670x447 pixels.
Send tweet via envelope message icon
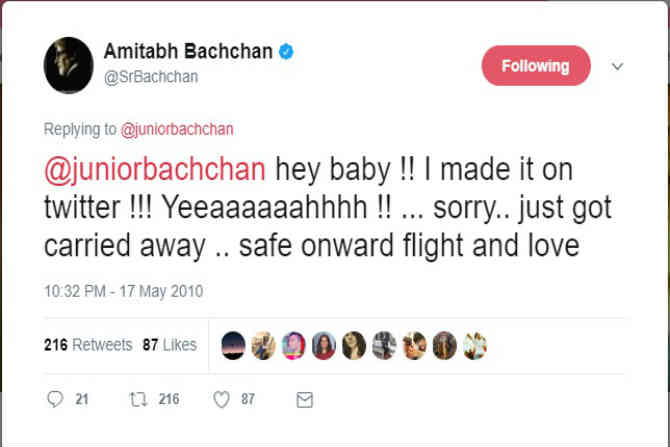[x=304, y=399]
